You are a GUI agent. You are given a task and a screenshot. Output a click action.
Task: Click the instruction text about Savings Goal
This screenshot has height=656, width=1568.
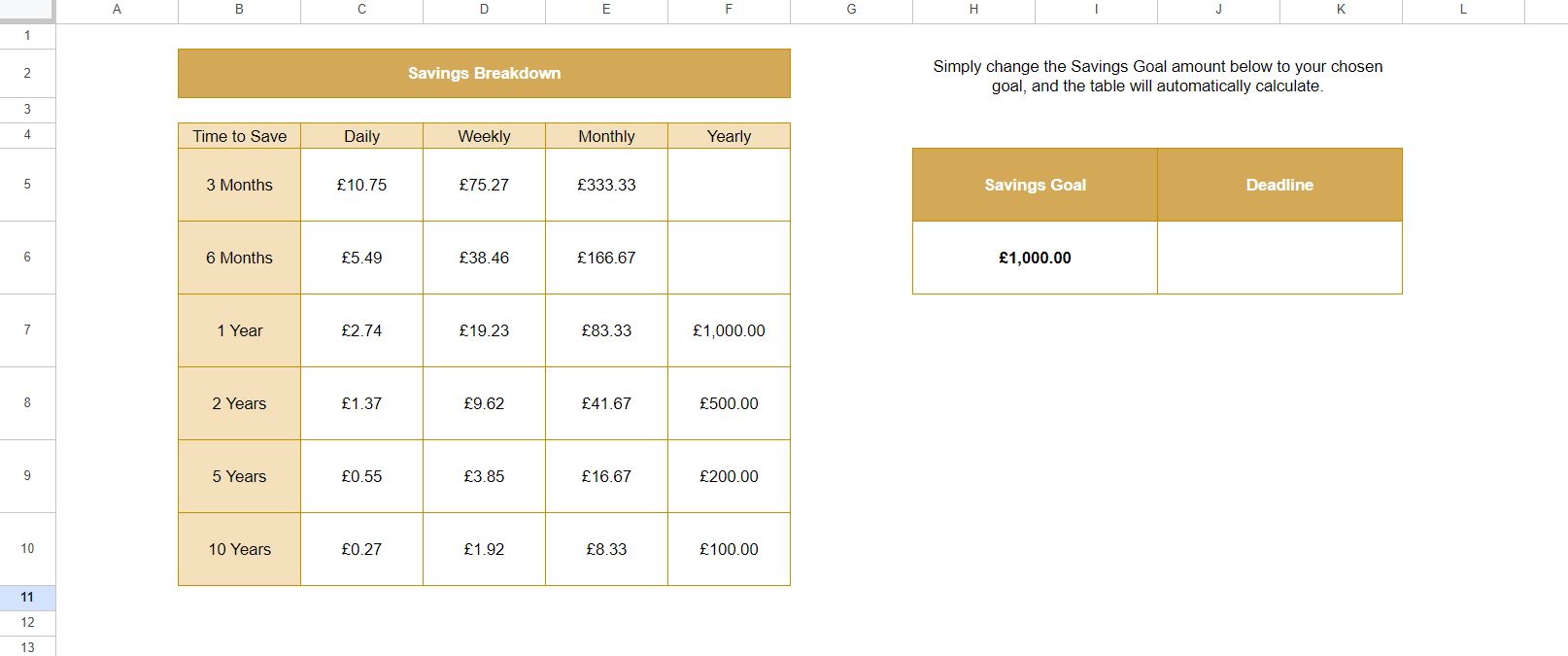click(x=1157, y=76)
